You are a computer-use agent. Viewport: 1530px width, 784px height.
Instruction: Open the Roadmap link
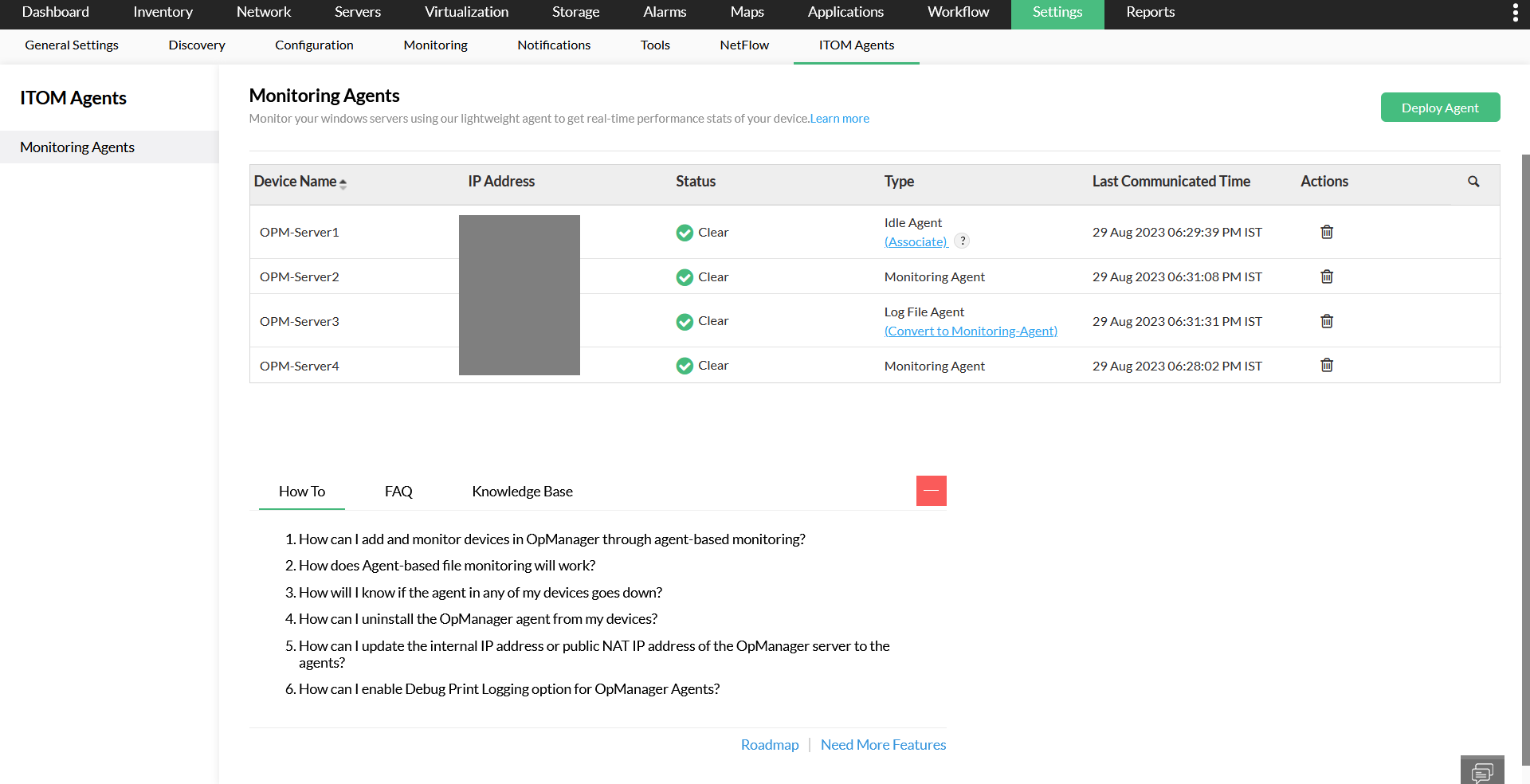(770, 745)
